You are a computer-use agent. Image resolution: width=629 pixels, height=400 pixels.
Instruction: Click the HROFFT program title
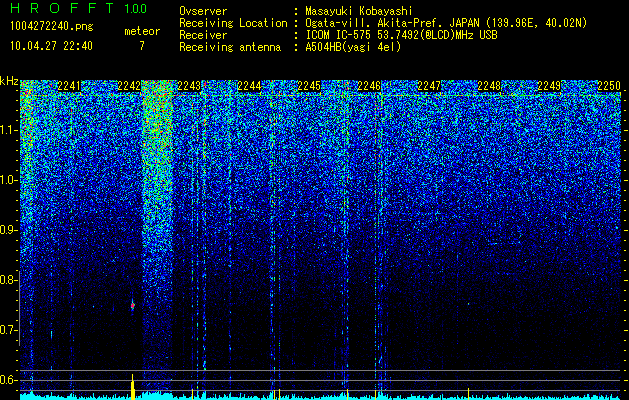click(63, 8)
